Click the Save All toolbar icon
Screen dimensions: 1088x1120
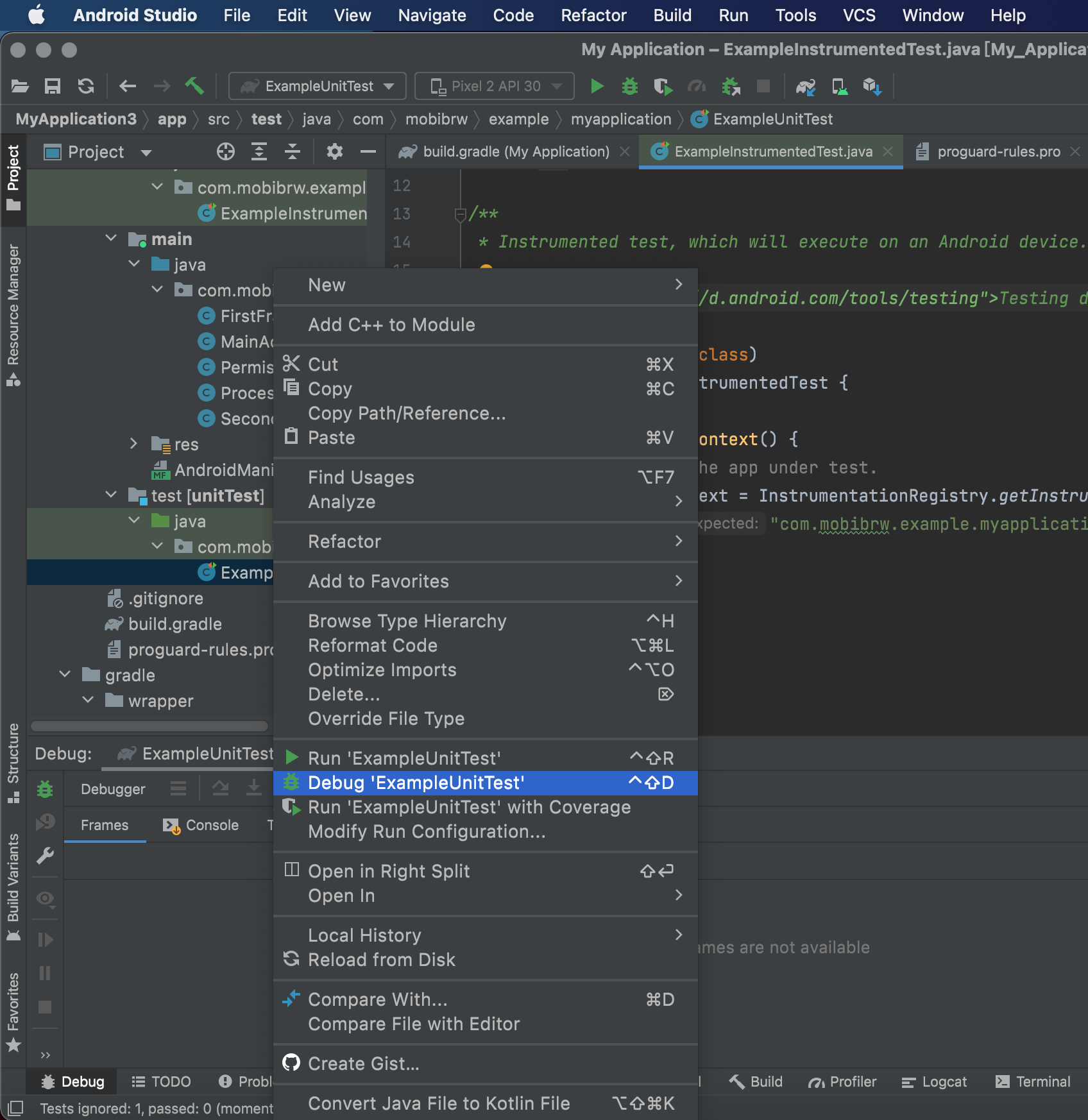pos(53,86)
